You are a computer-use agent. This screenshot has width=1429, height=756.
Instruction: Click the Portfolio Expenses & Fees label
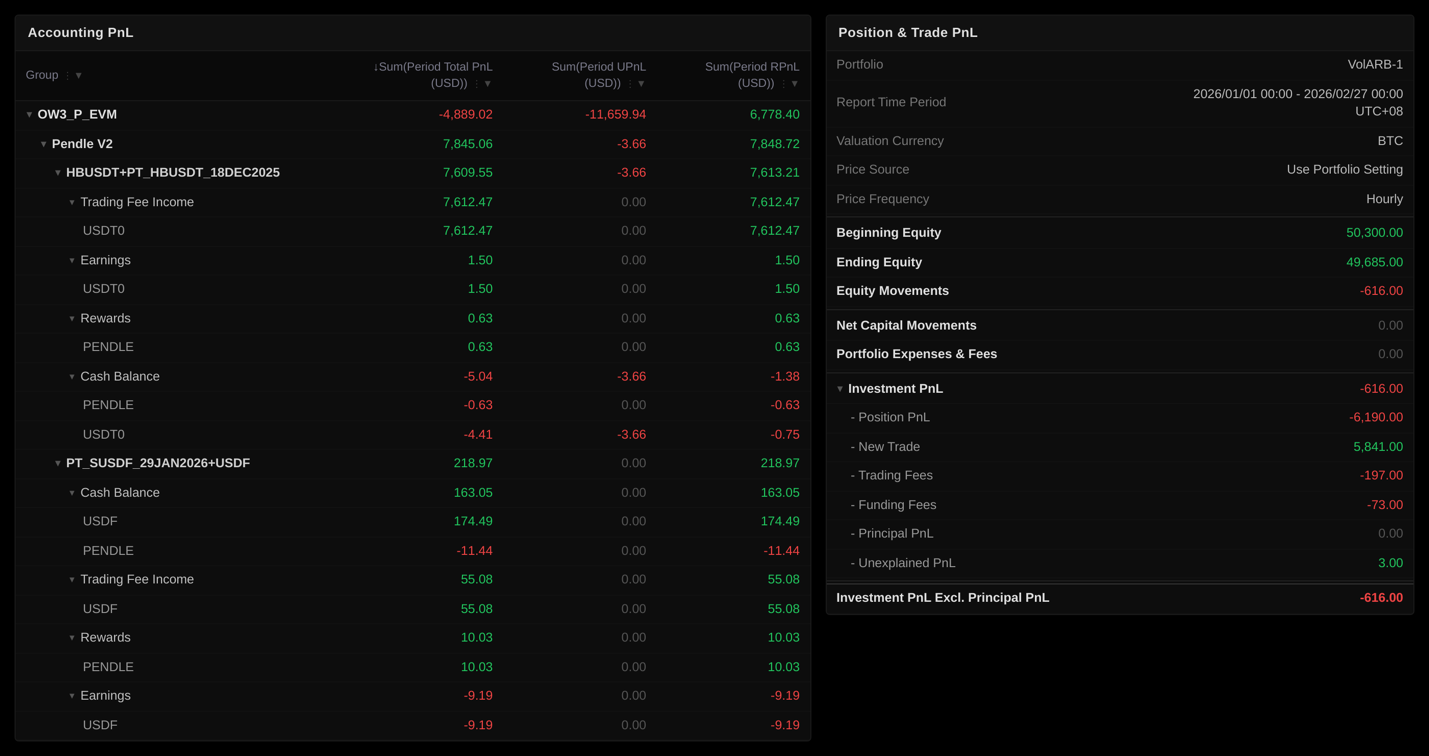coord(916,354)
